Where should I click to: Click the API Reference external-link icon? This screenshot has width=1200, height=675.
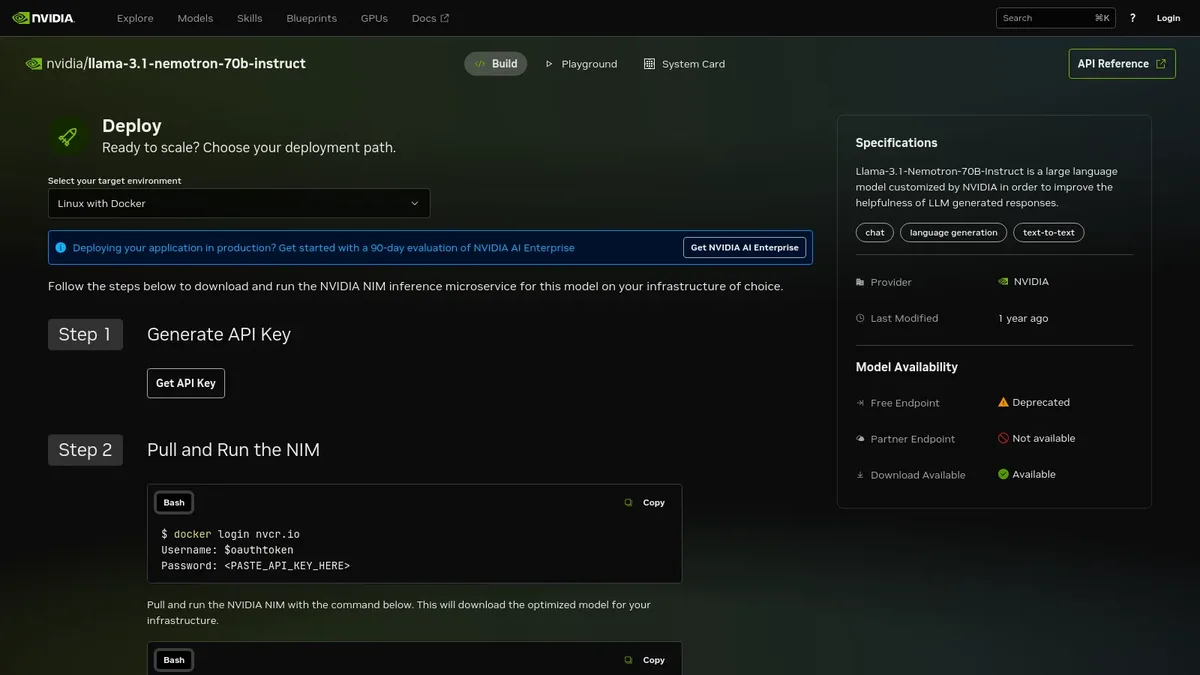[x=1161, y=64]
